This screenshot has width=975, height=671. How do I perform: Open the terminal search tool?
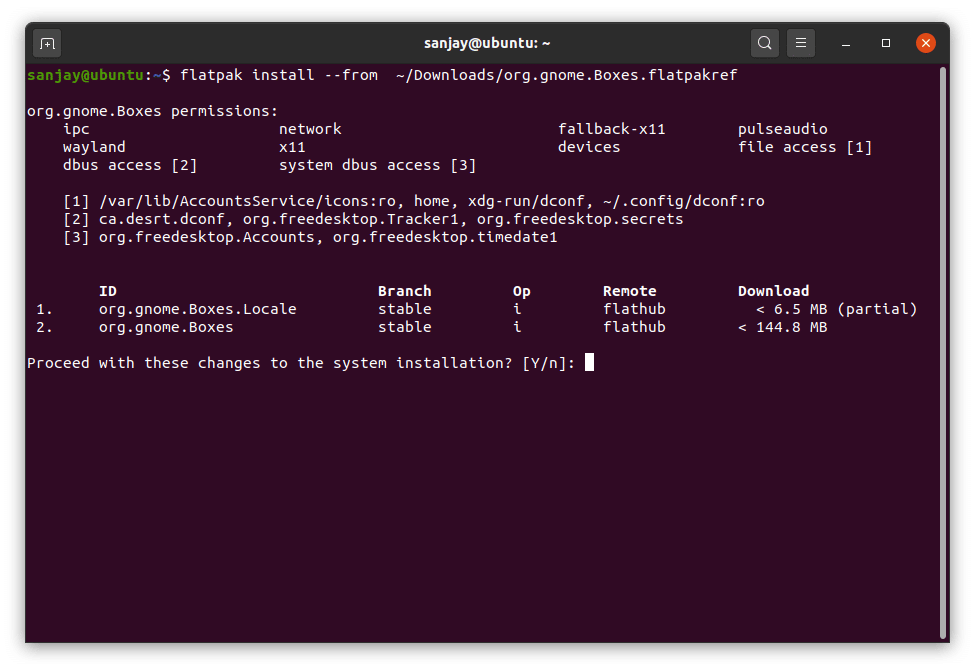coord(764,43)
